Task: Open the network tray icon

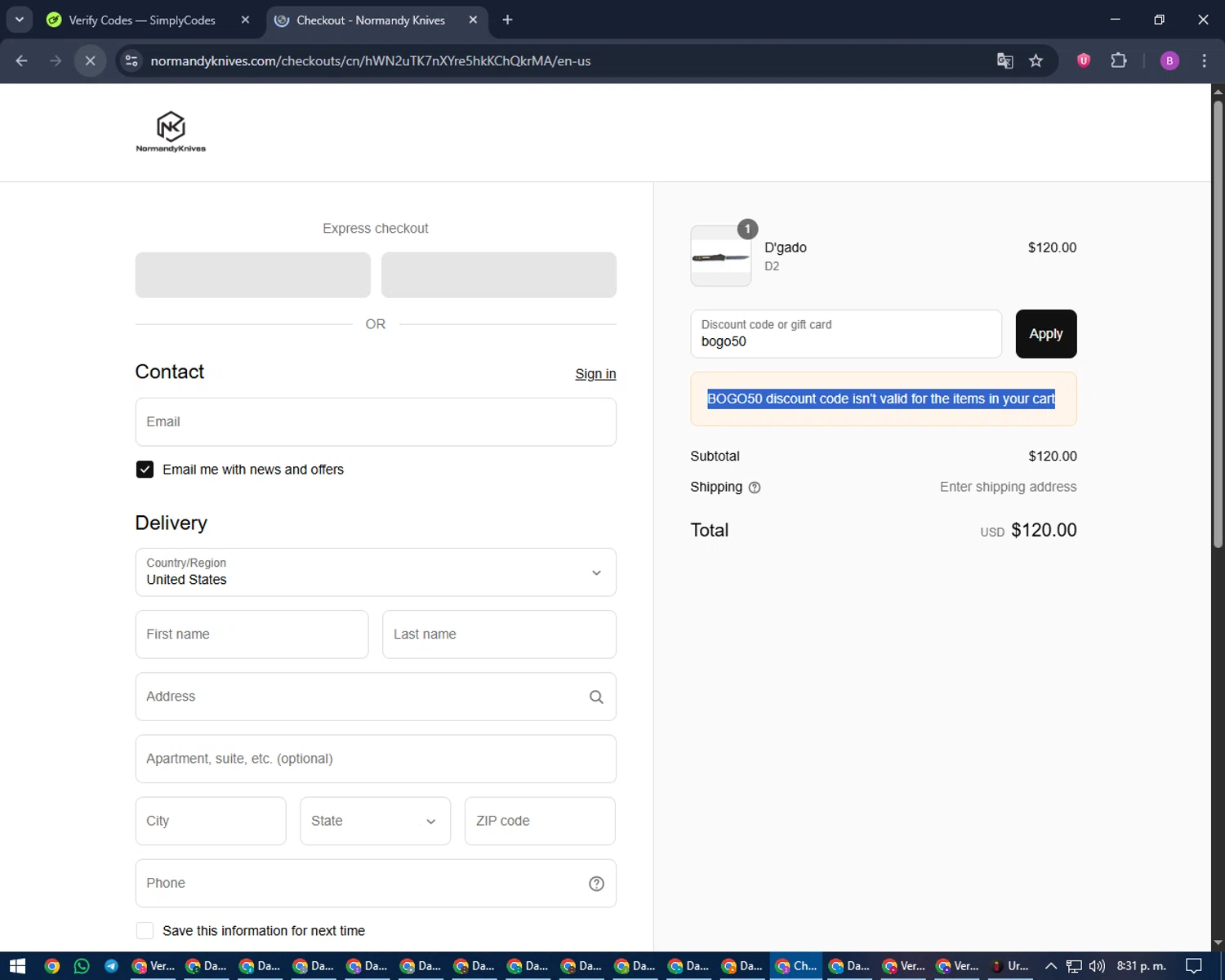Action: (1074, 966)
